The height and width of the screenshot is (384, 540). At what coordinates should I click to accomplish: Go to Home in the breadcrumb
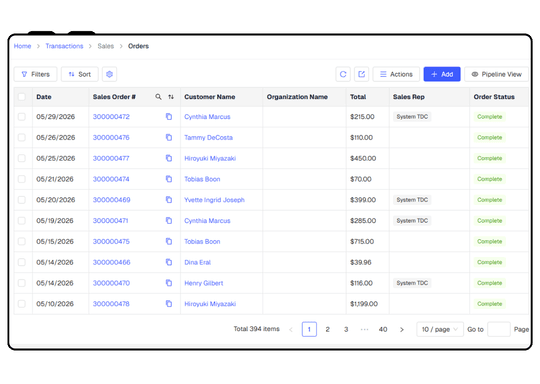(22, 46)
